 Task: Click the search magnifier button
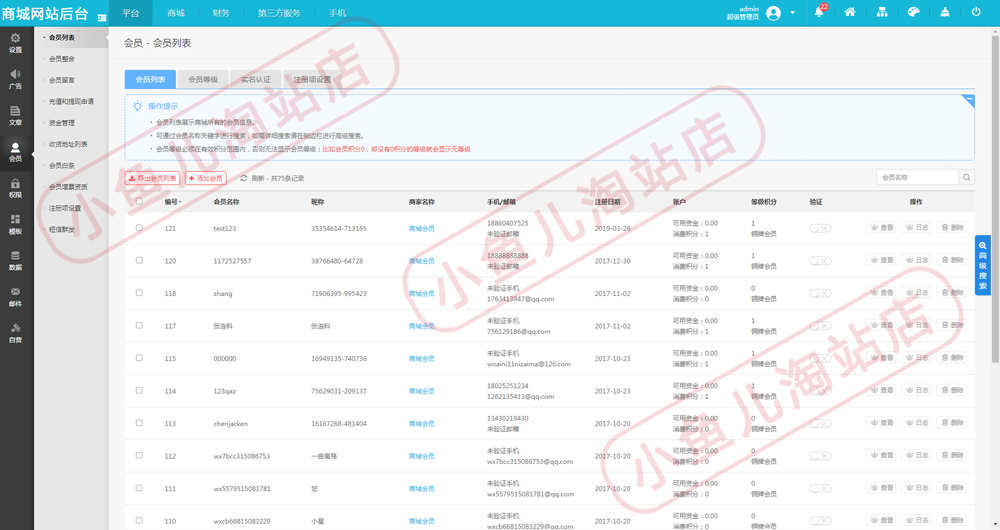967,177
